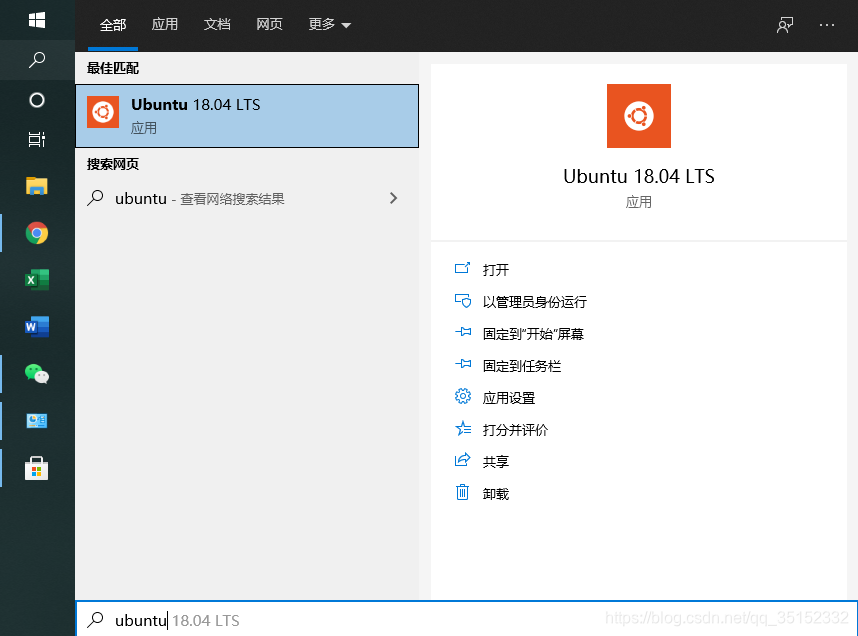Open Cortana circle icon

(37, 100)
